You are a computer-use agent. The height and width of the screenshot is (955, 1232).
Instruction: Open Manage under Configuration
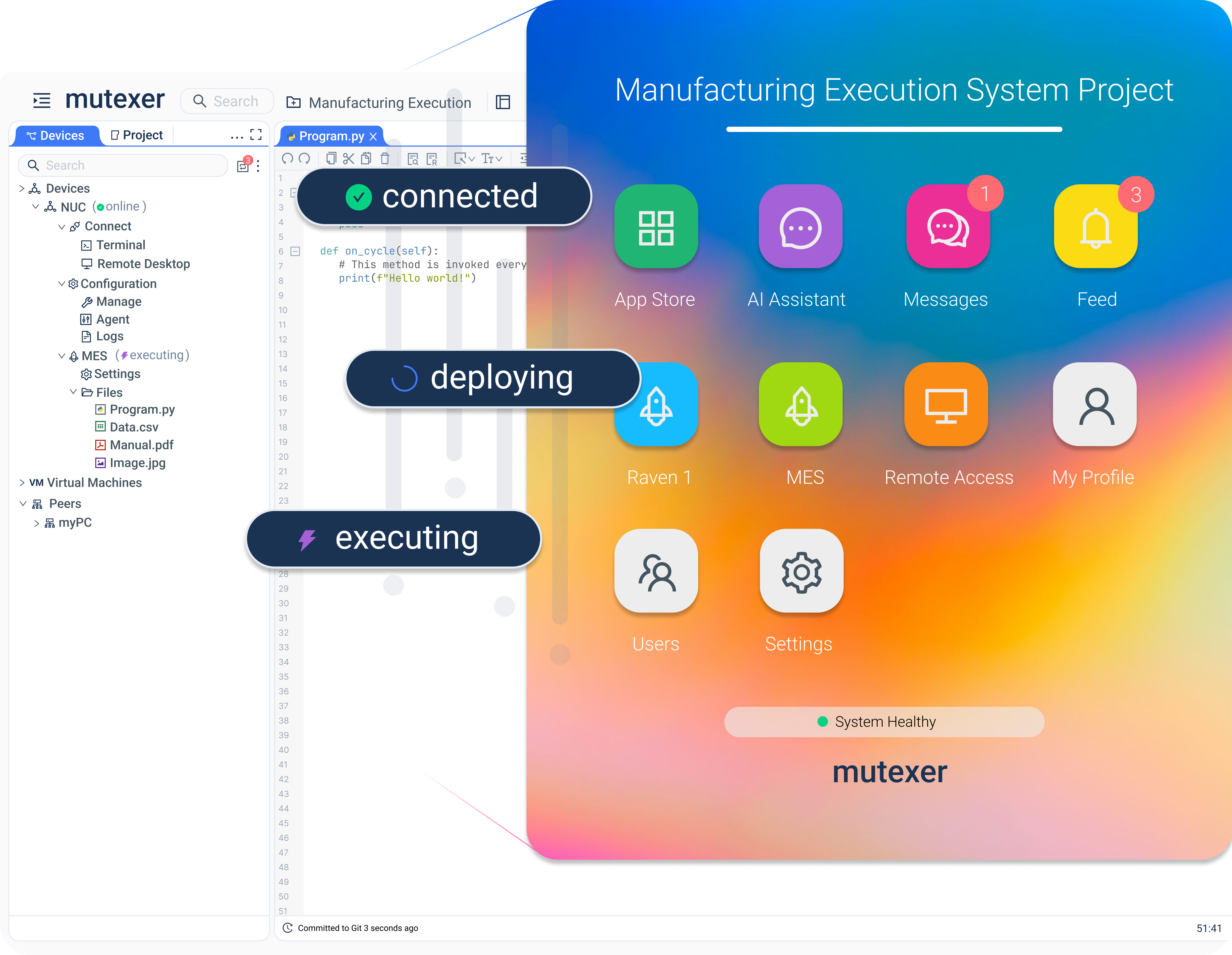click(x=111, y=301)
